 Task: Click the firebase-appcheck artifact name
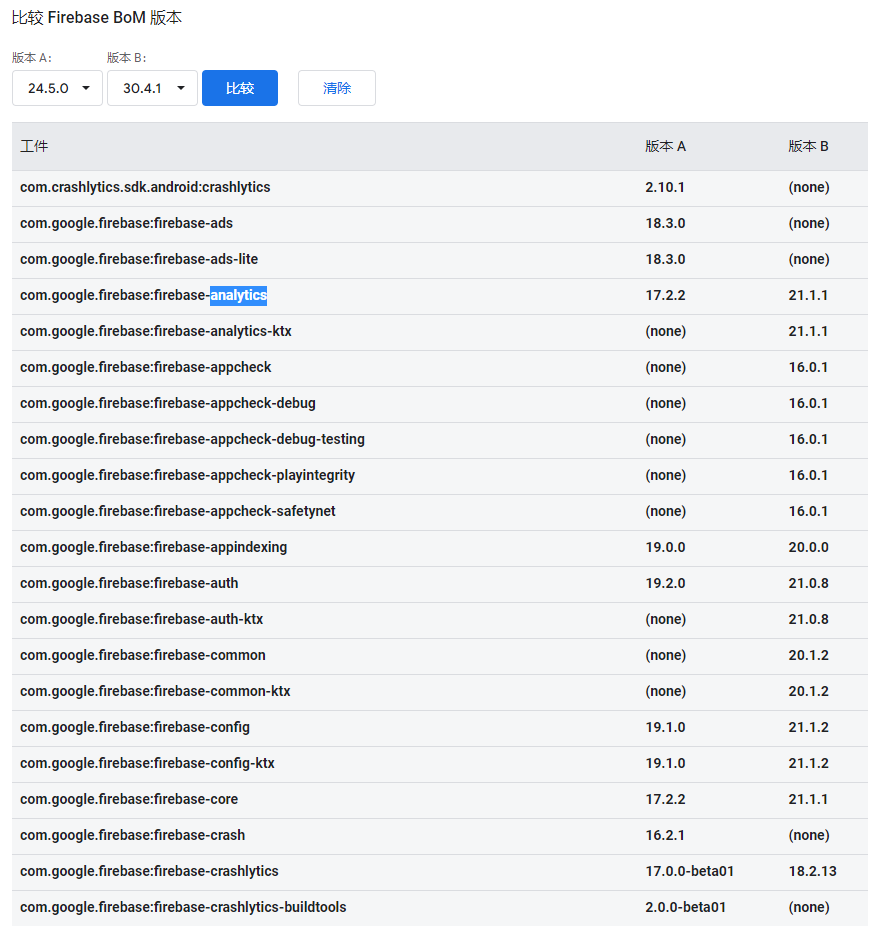click(146, 367)
